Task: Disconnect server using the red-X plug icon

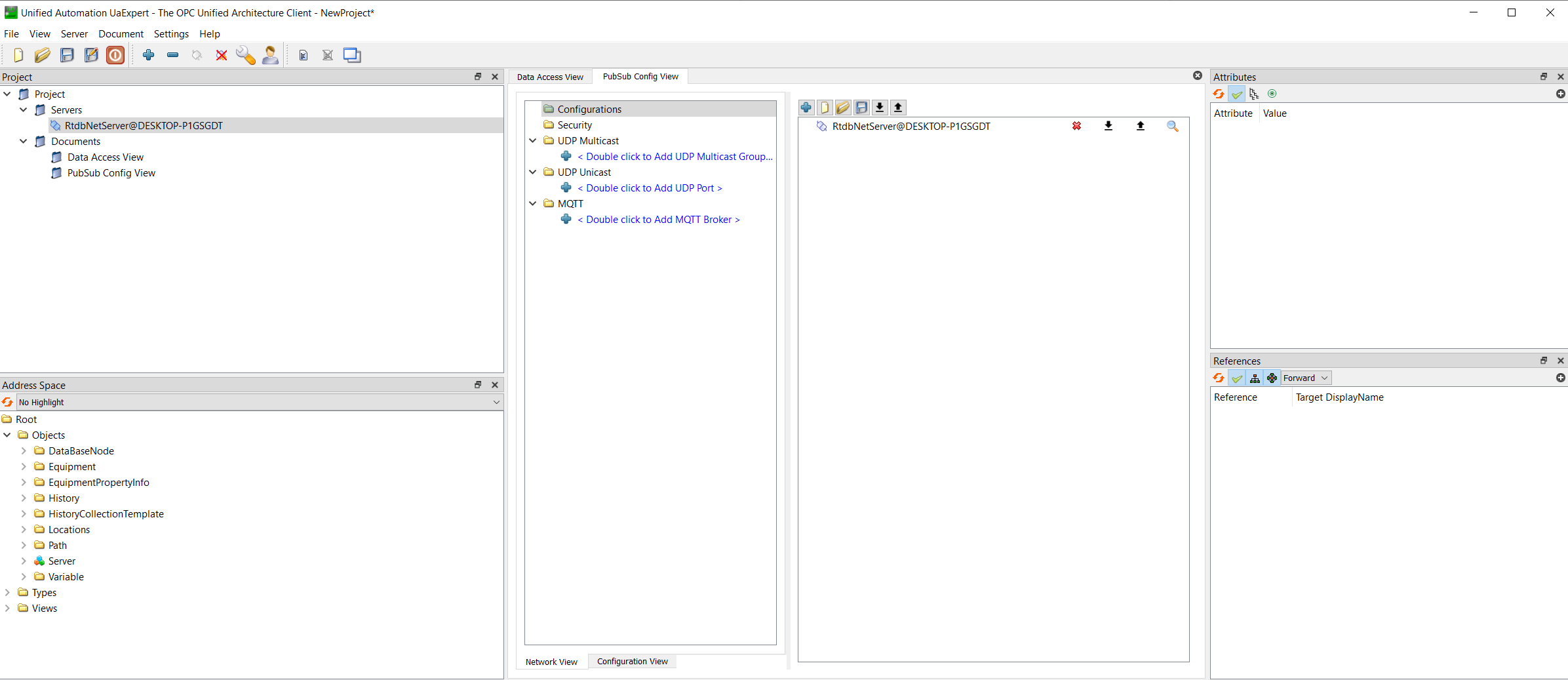Action: 222,55
